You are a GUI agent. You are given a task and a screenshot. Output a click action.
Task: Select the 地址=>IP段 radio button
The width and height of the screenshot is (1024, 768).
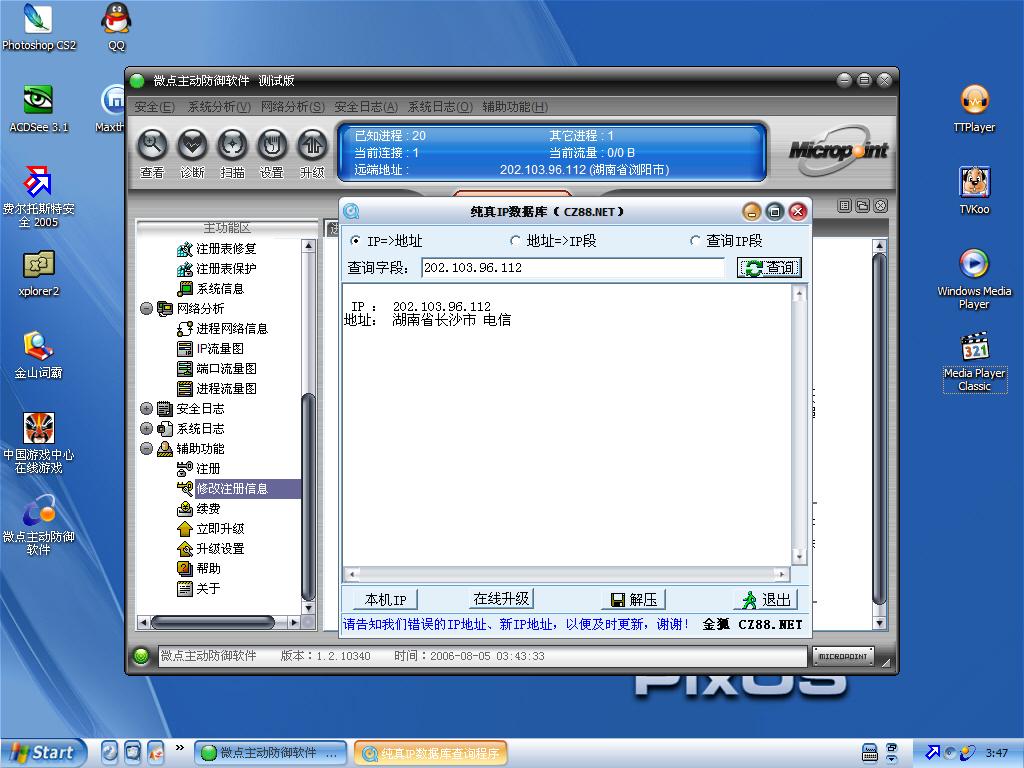[x=515, y=240]
